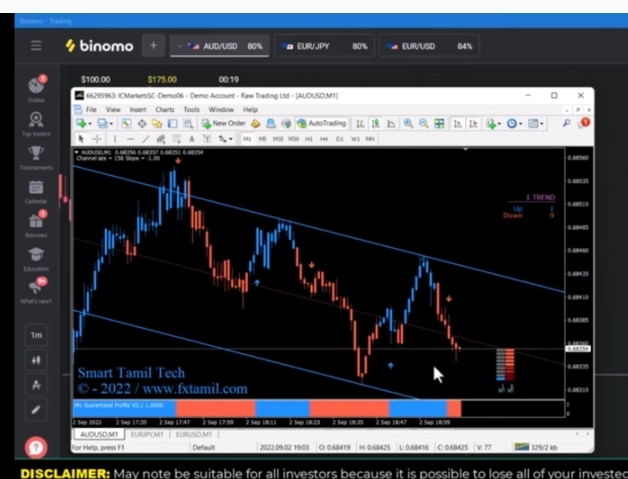Open What's new in the Binomo sidebar
The width and height of the screenshot is (628, 479).
(36, 291)
